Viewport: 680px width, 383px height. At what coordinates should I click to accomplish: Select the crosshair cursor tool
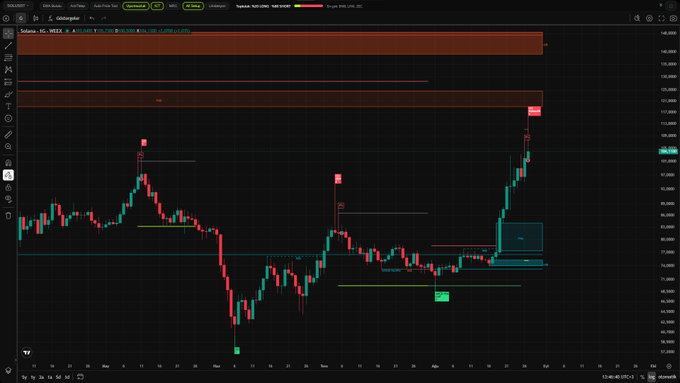click(8, 33)
